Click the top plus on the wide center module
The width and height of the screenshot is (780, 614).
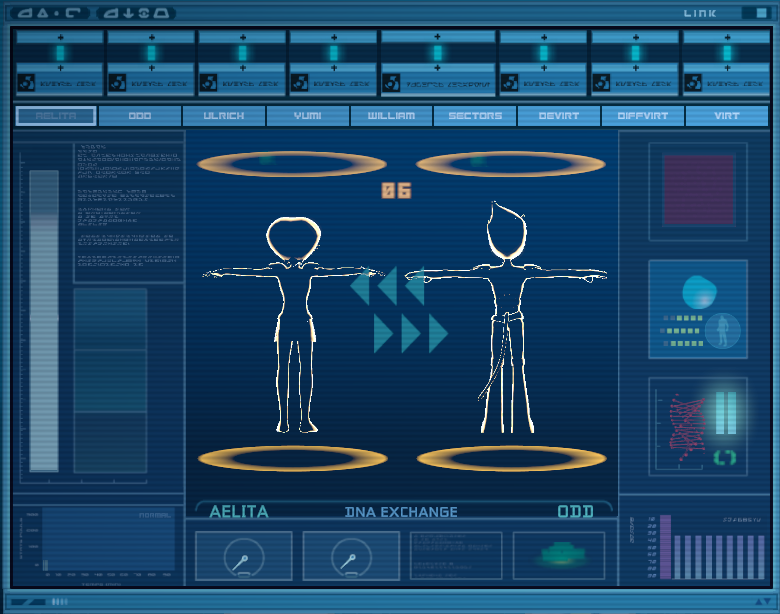(x=437, y=37)
